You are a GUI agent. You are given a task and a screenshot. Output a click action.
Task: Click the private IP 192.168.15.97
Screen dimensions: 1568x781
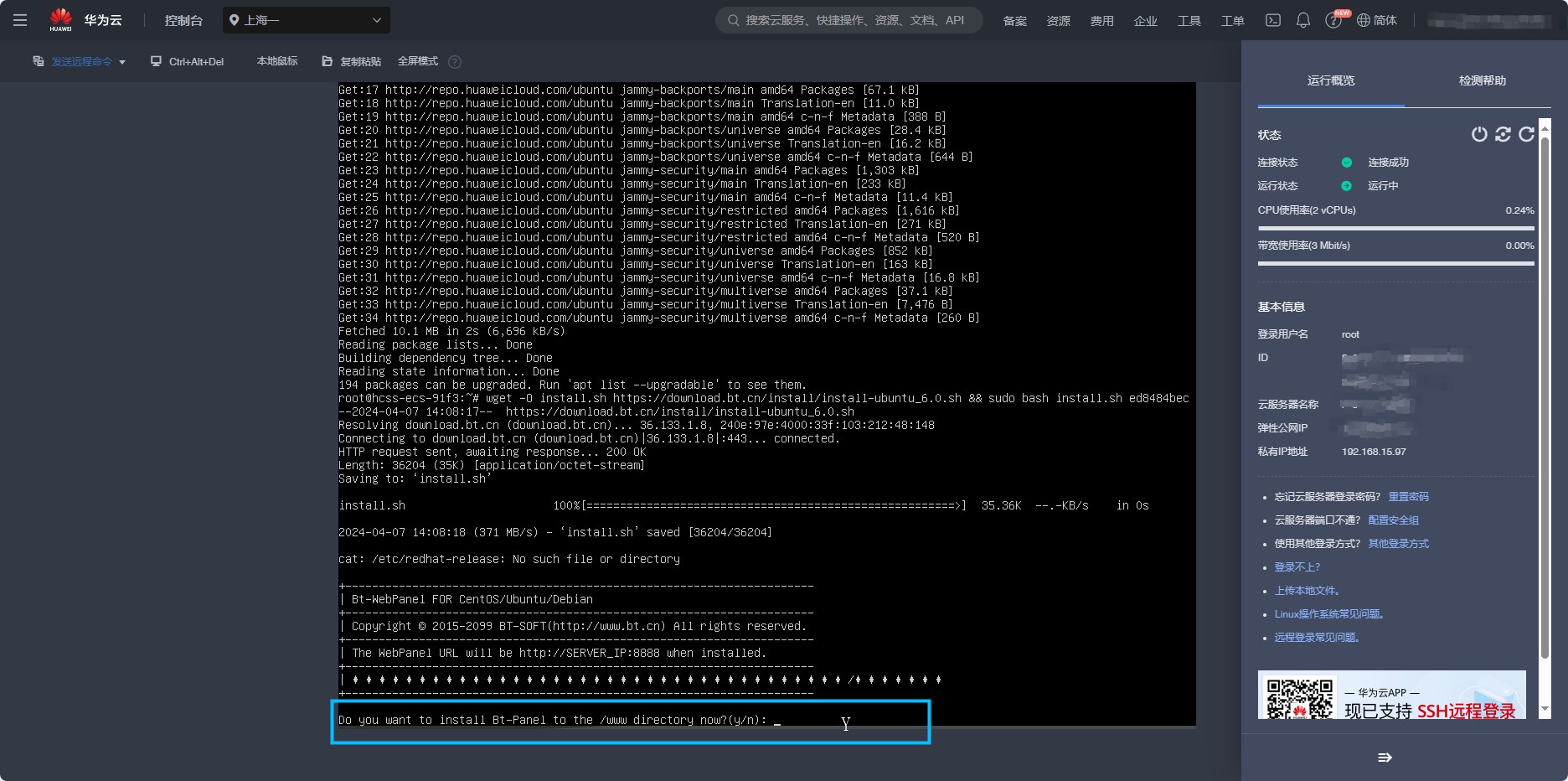click(x=1374, y=452)
